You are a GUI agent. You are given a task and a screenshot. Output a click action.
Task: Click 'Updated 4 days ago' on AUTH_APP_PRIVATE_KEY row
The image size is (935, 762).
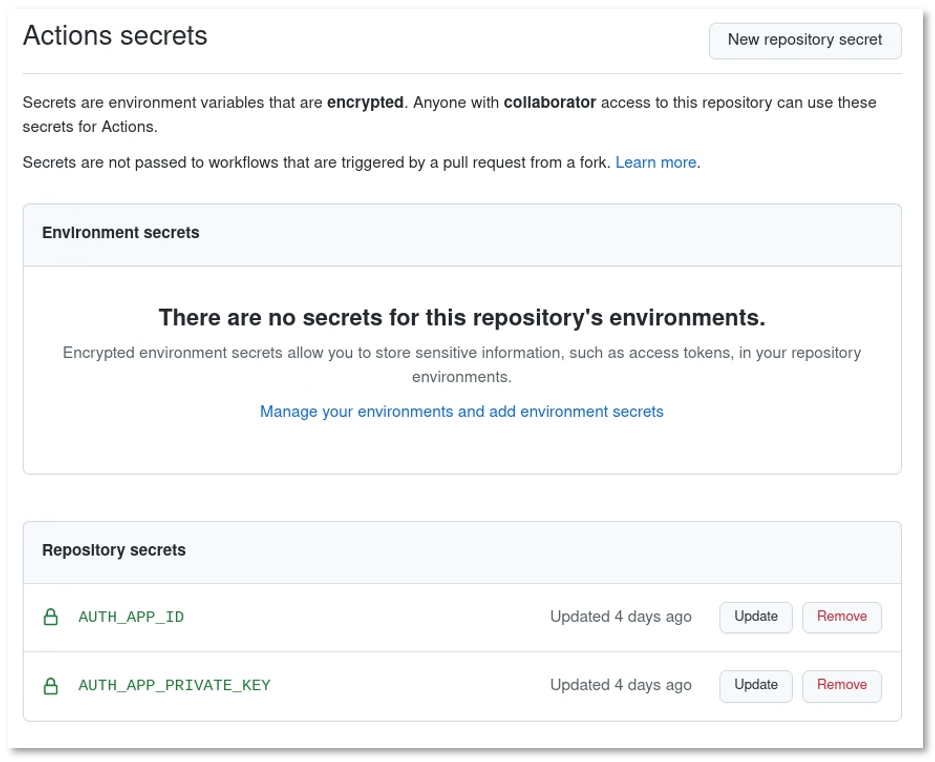[620, 685]
